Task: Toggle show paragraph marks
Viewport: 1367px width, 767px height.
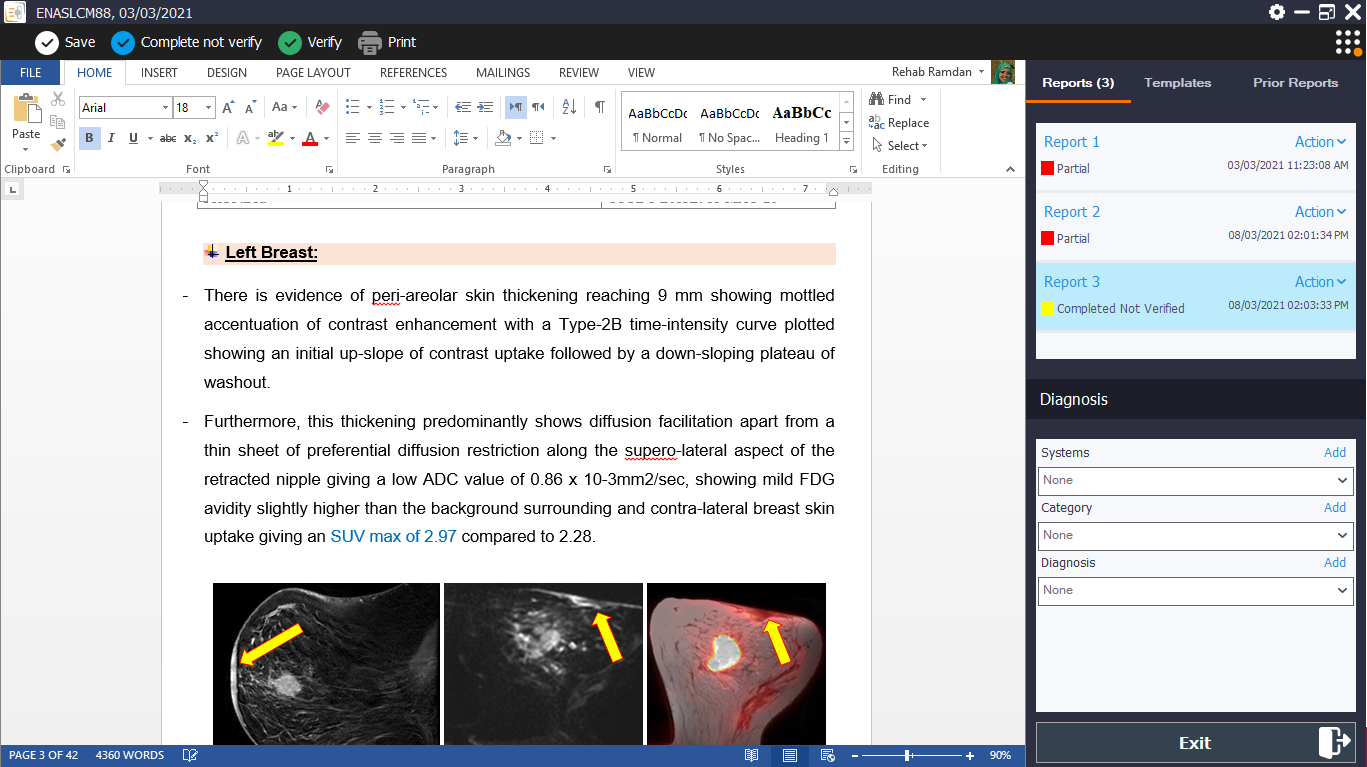Action: pos(599,107)
